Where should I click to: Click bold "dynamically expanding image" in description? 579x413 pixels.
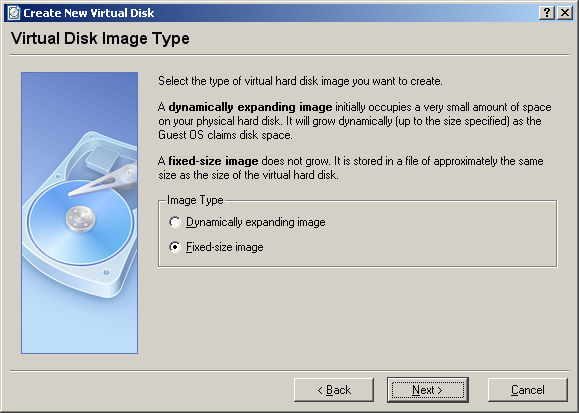[250, 107]
